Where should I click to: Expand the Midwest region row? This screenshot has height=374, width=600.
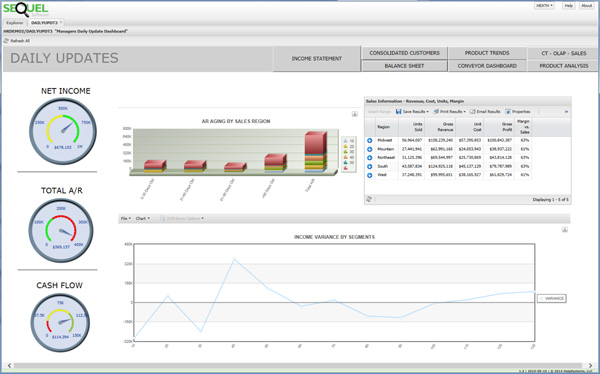pyautogui.click(x=370, y=140)
